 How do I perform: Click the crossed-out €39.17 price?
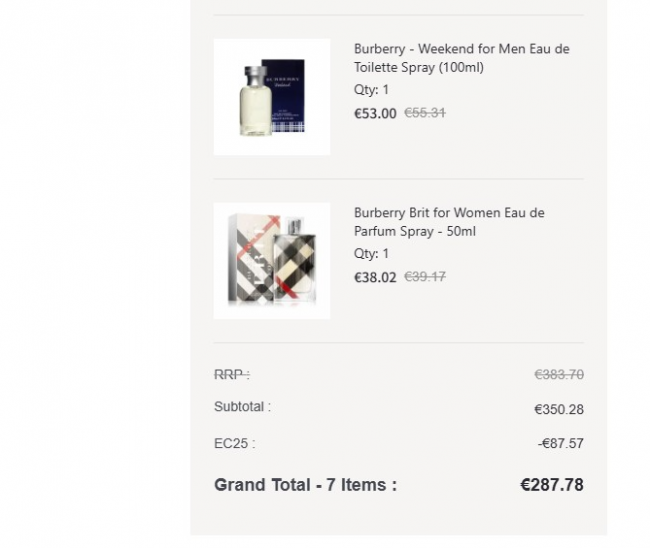click(425, 277)
